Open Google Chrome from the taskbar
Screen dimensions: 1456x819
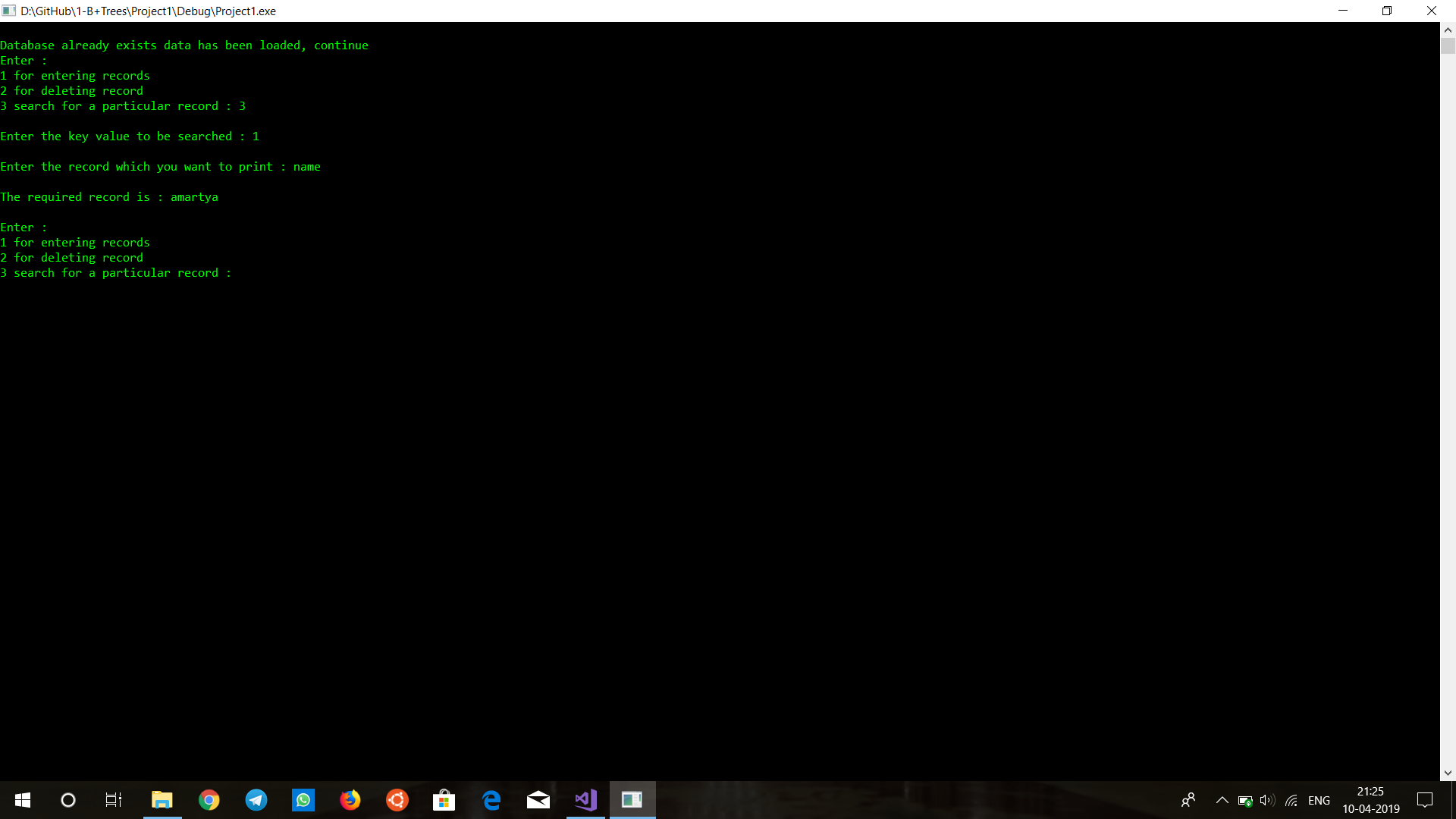click(x=209, y=800)
